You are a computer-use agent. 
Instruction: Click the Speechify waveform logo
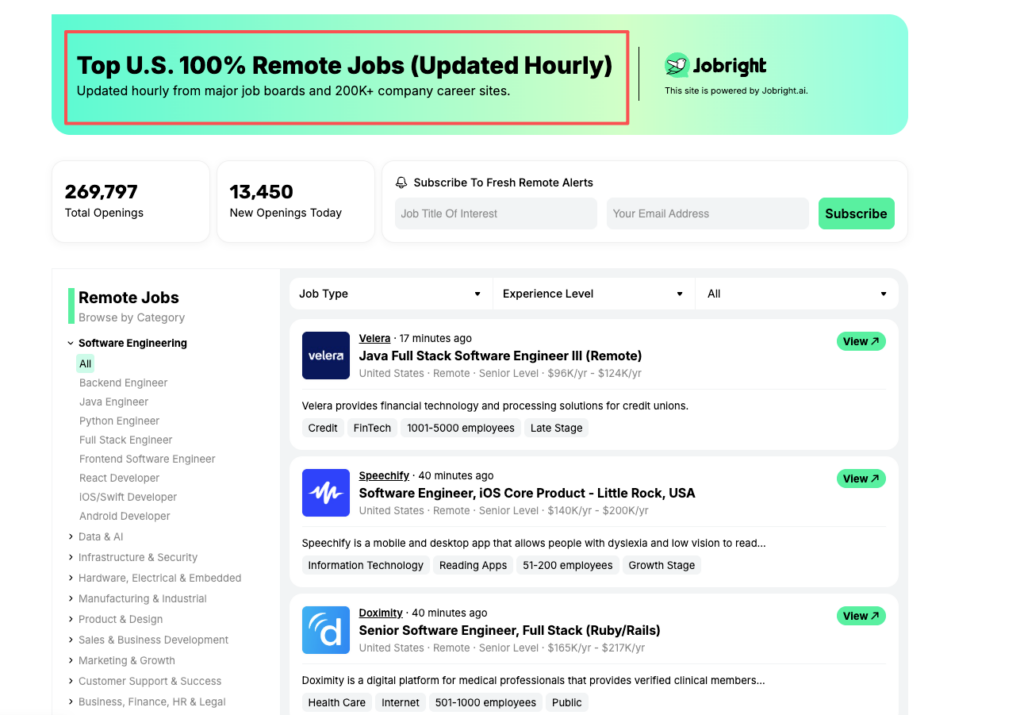[325, 493]
